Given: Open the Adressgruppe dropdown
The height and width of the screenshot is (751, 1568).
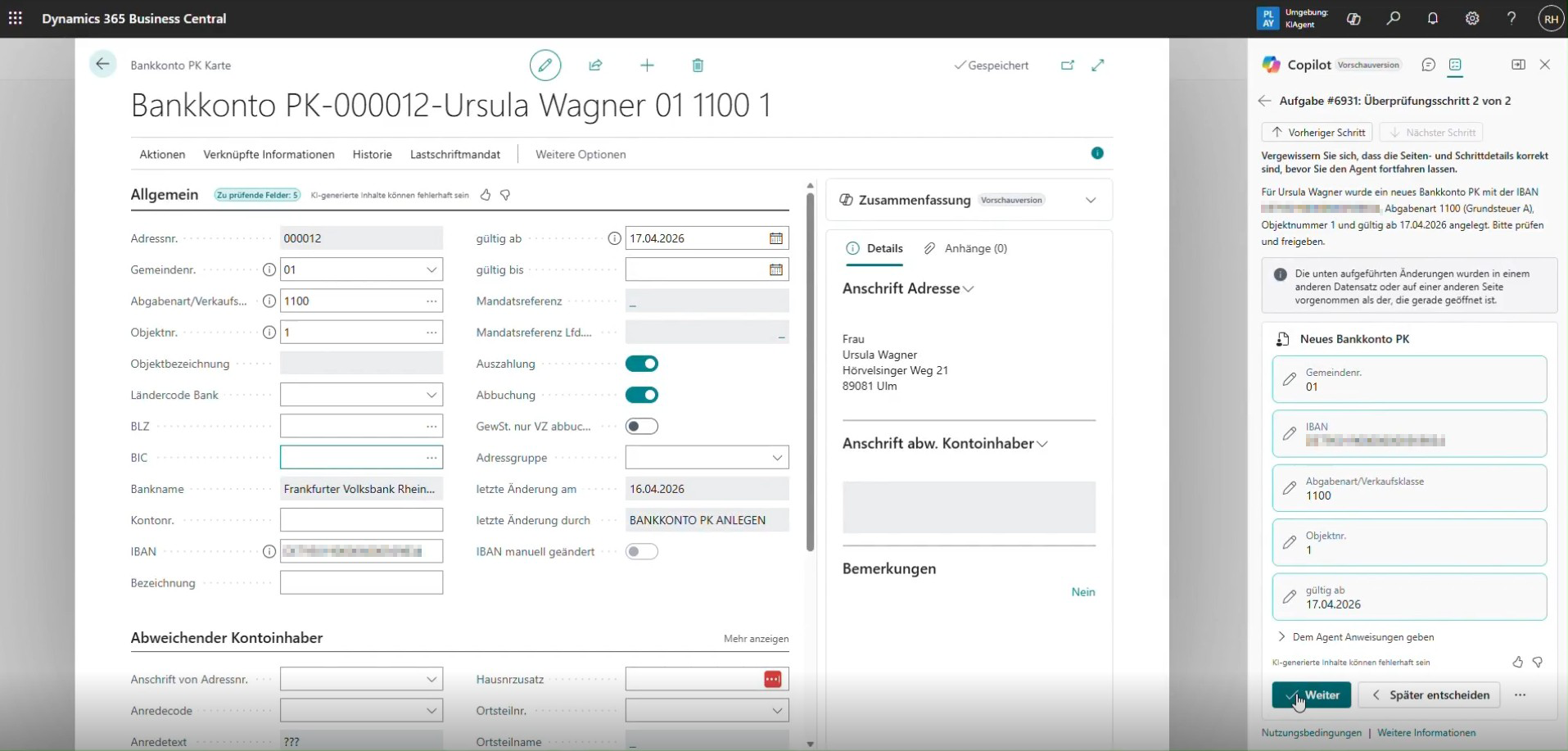Looking at the screenshot, I should tap(777, 458).
